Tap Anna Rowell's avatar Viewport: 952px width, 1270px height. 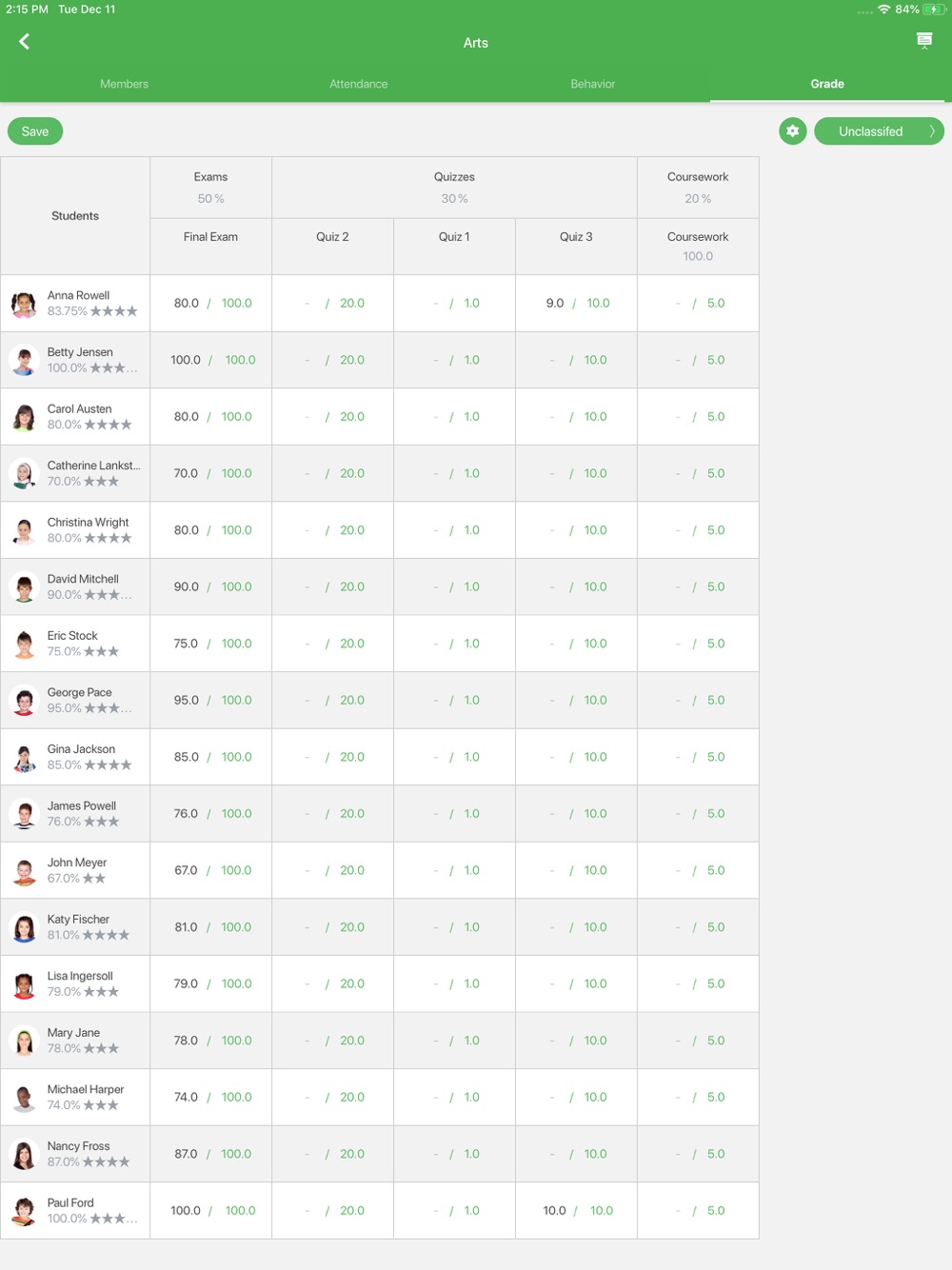coord(24,304)
